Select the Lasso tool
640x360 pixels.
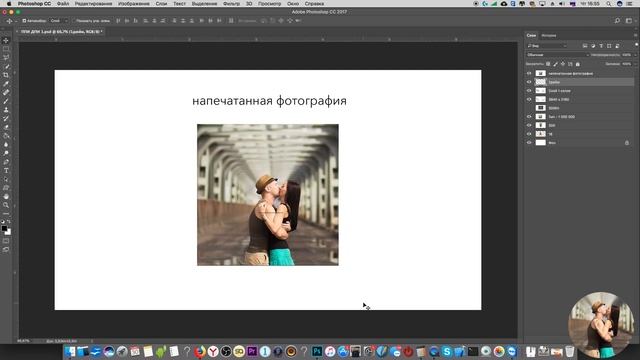6,58
